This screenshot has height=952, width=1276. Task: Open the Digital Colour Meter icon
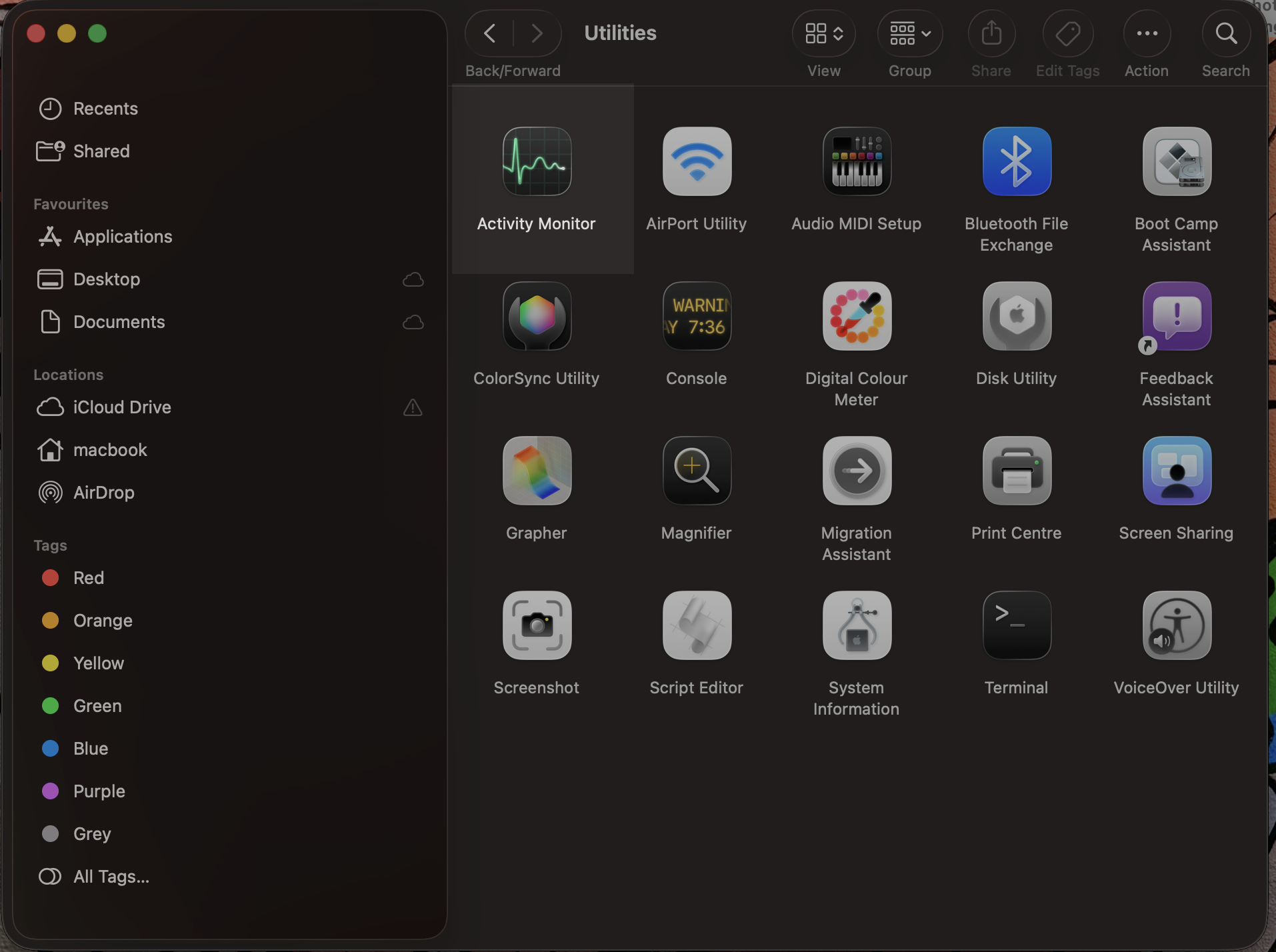(x=857, y=317)
